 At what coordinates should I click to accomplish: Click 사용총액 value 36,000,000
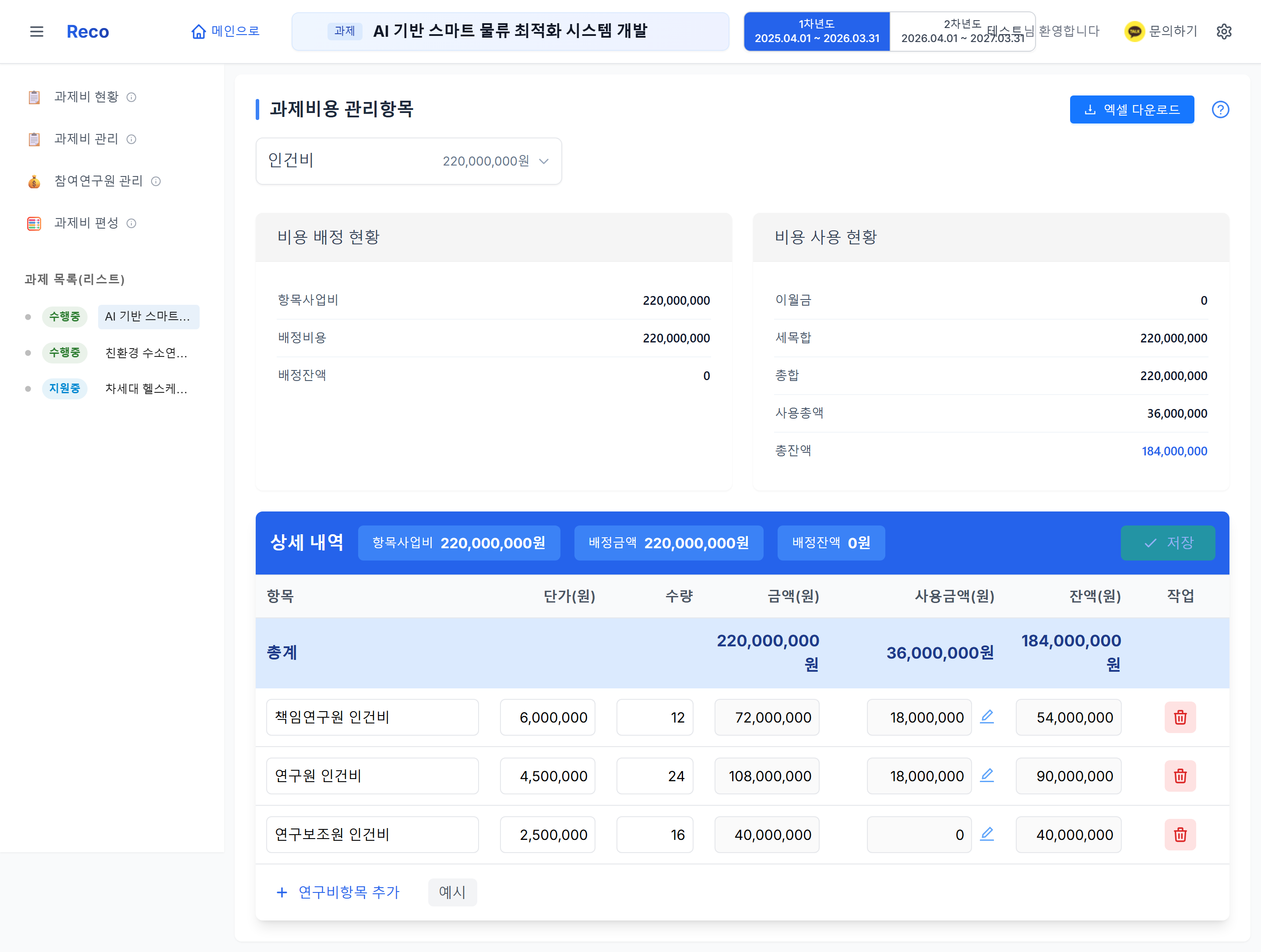(x=1177, y=414)
